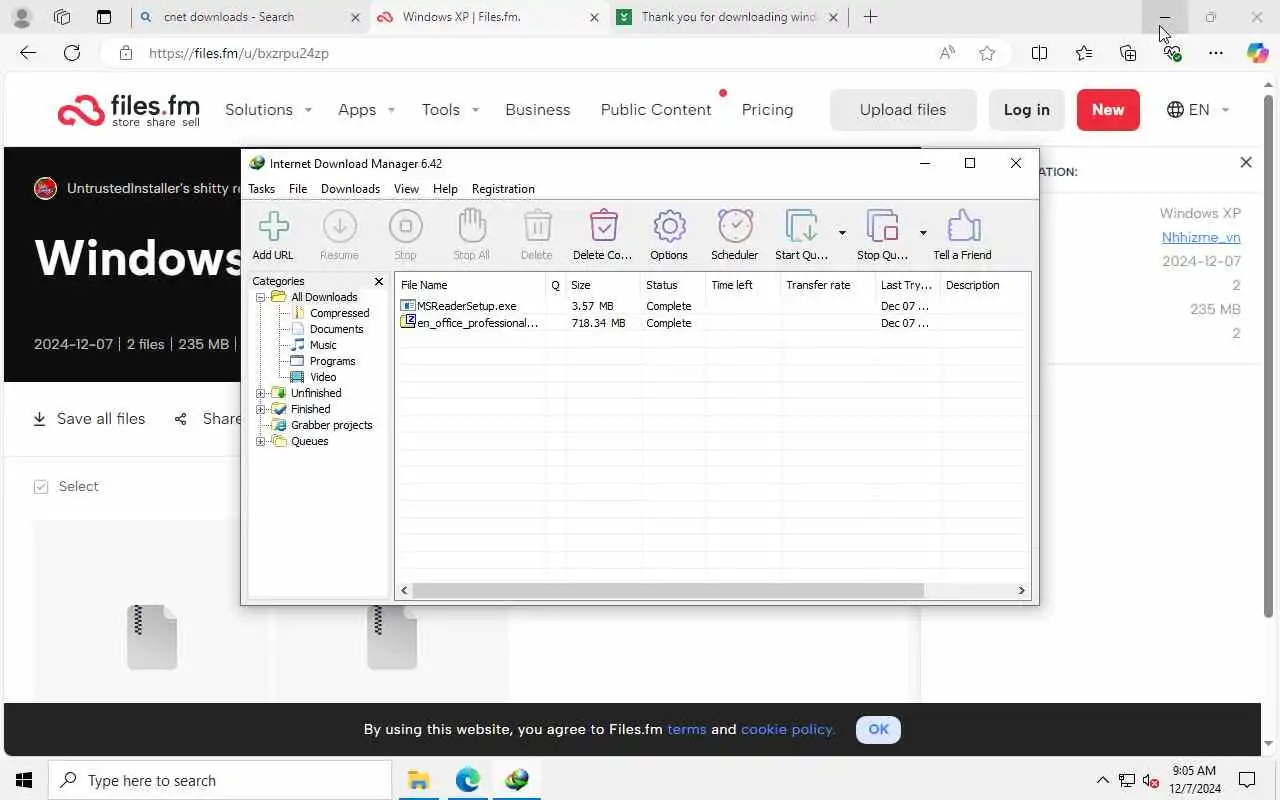The image size is (1280, 800).
Task: Open the Registration menu in IDM
Action: 503,188
